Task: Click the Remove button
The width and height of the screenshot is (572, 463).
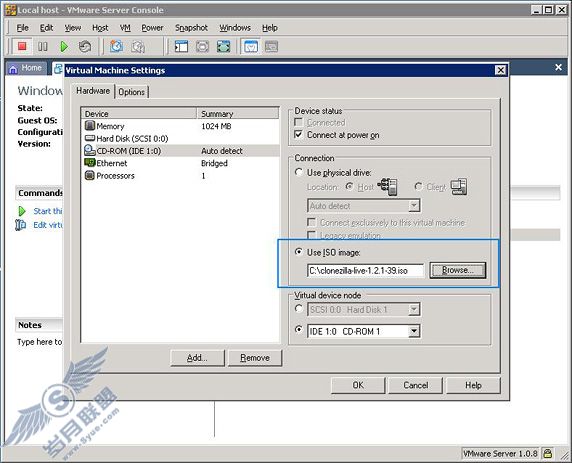Action: point(255,358)
